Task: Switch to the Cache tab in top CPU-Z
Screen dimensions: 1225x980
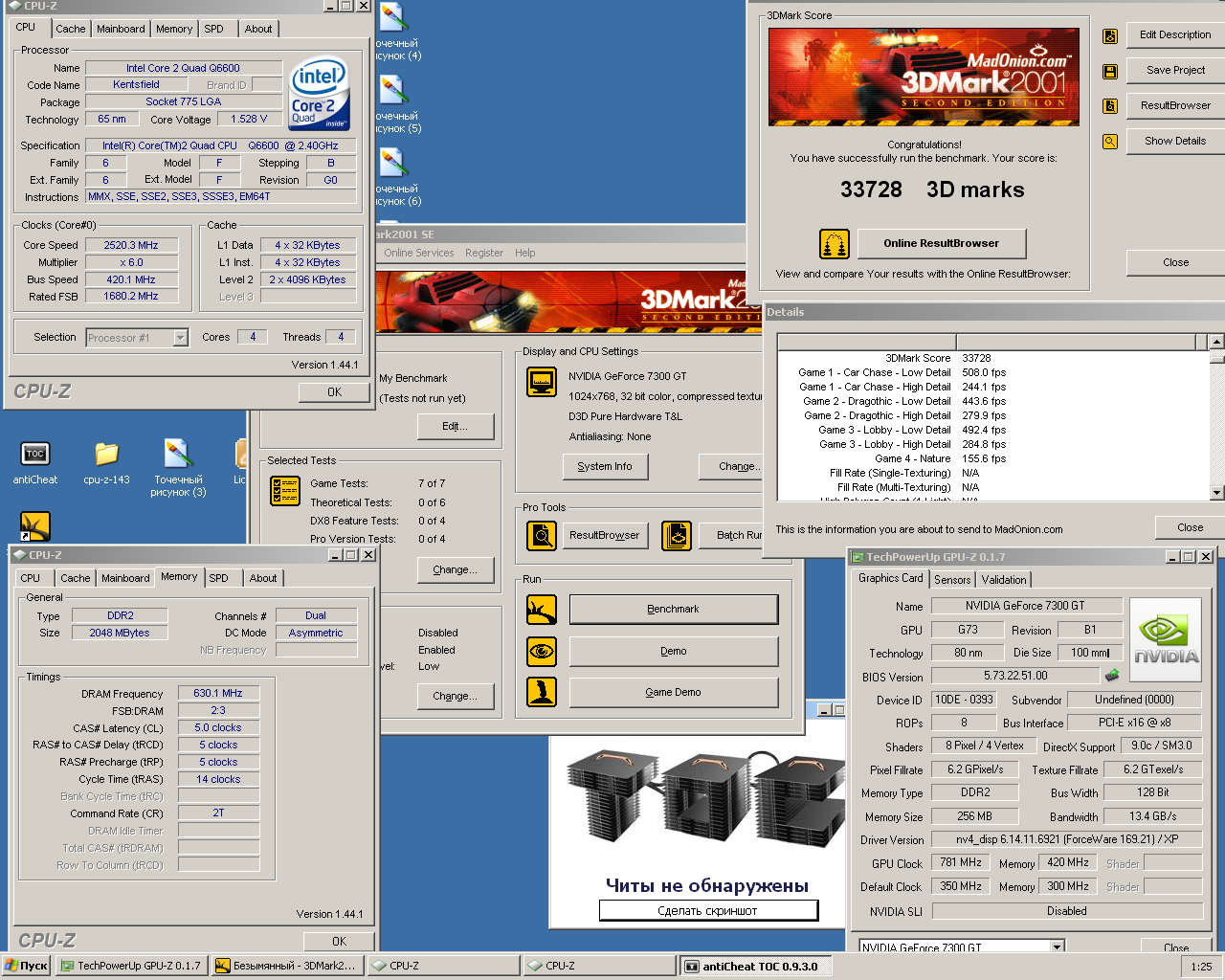Action: (70, 29)
